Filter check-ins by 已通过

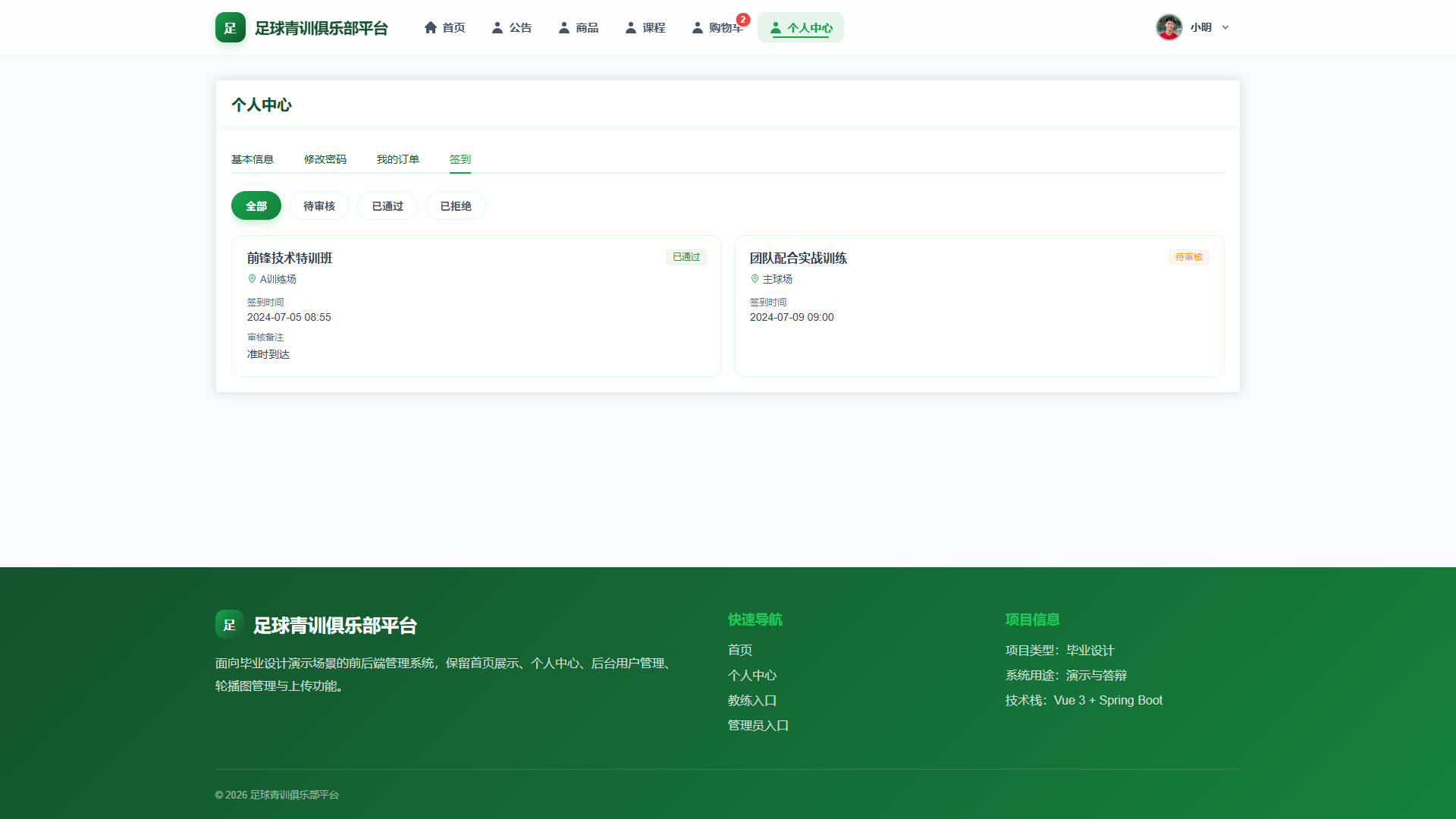388,206
